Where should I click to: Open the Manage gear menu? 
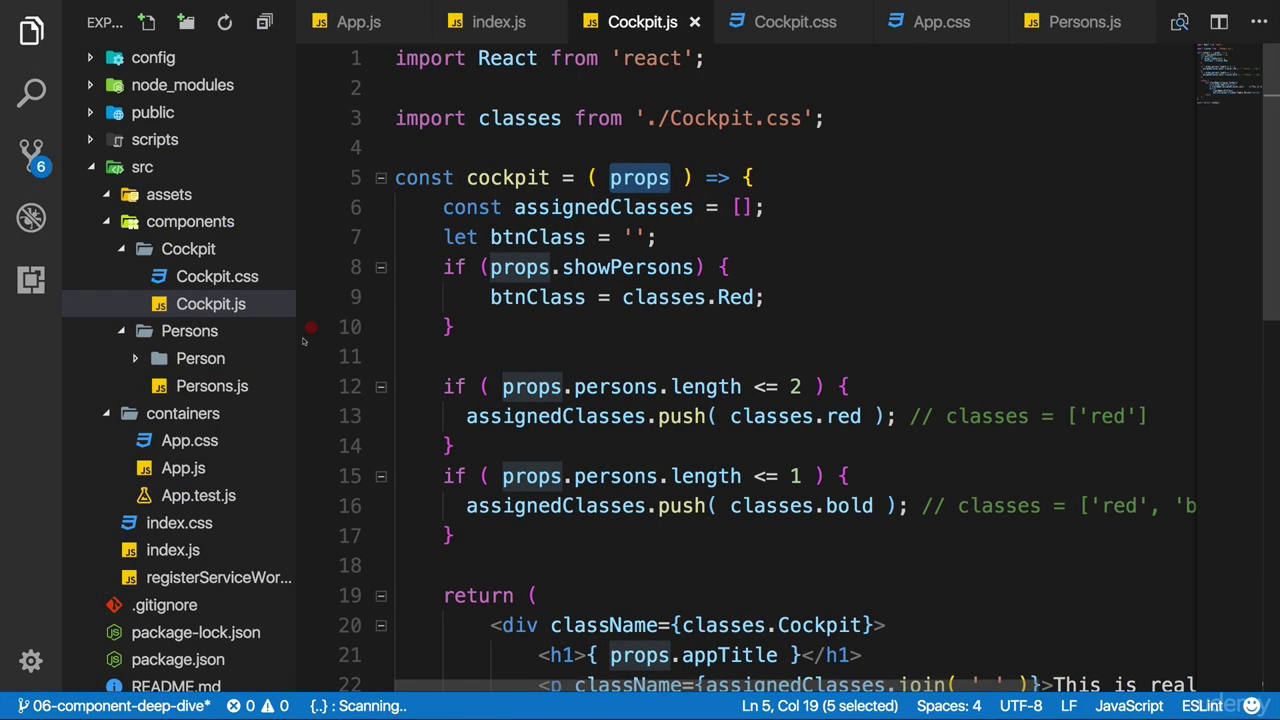click(31, 661)
